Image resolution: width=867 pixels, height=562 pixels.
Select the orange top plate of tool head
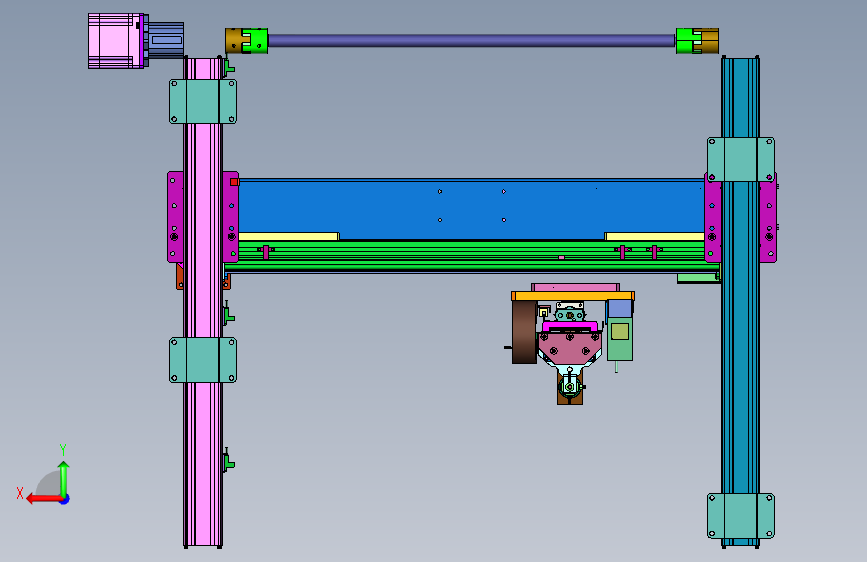click(x=572, y=296)
